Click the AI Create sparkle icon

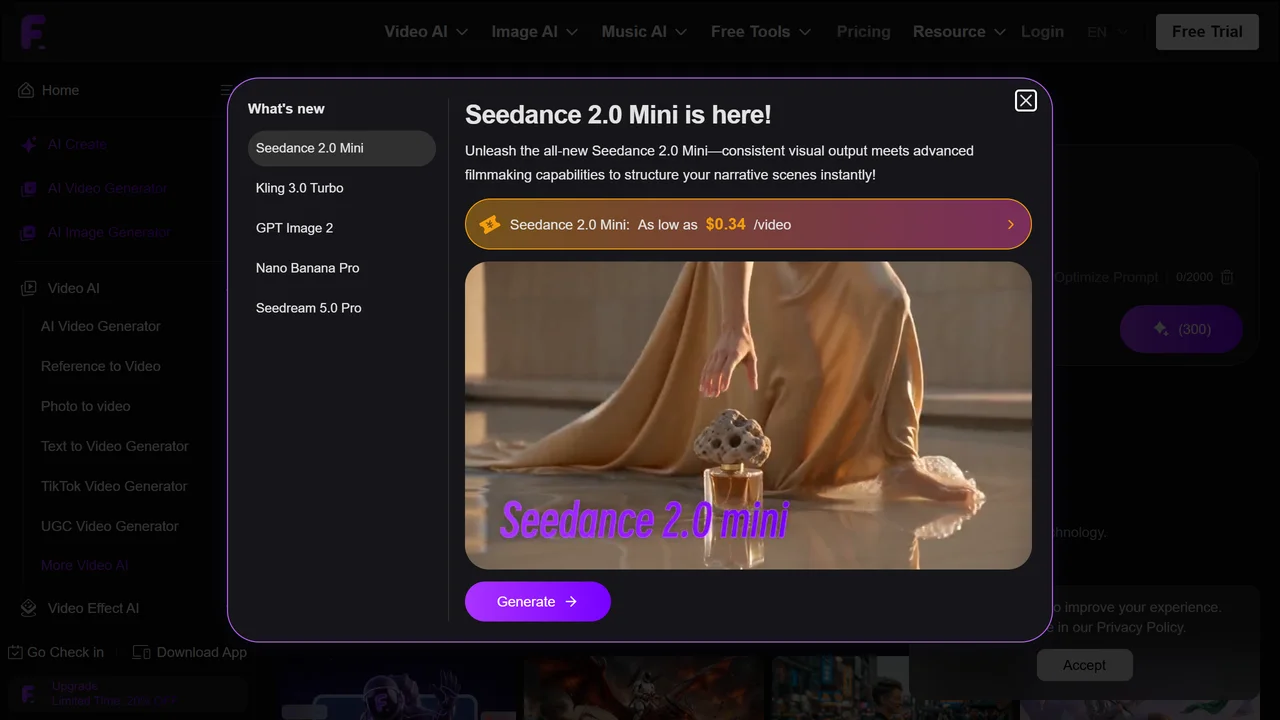[29, 144]
